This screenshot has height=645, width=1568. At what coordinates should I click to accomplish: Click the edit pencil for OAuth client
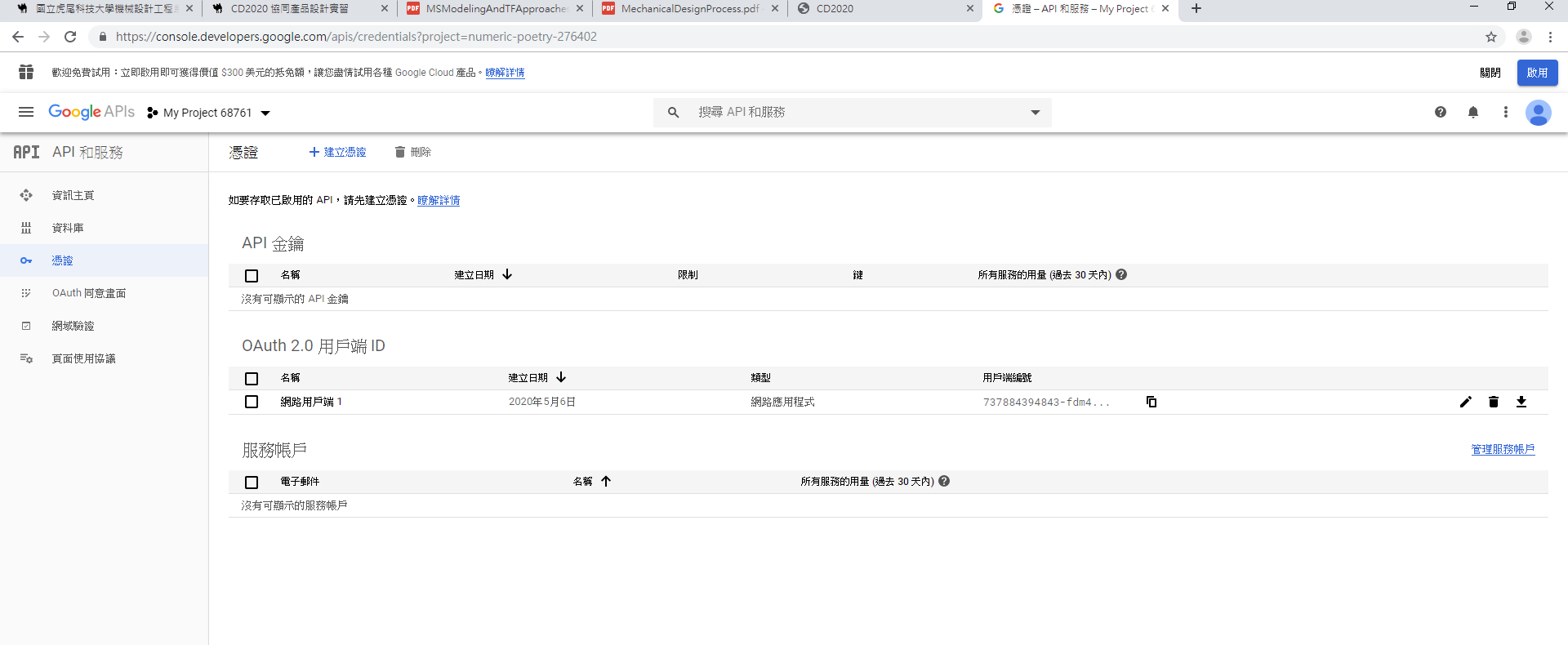point(1465,402)
